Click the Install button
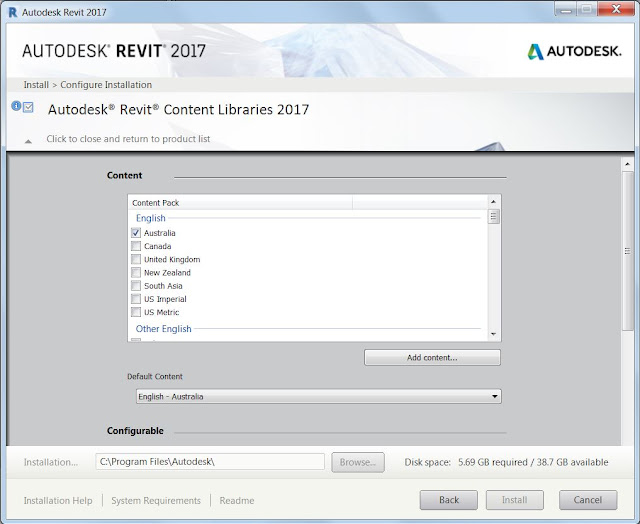 tap(514, 500)
